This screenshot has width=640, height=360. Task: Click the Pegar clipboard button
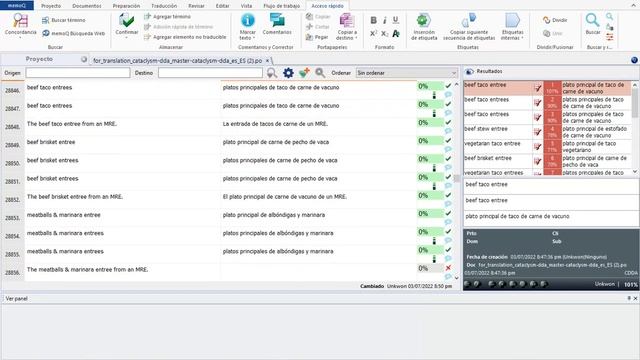pos(317,37)
